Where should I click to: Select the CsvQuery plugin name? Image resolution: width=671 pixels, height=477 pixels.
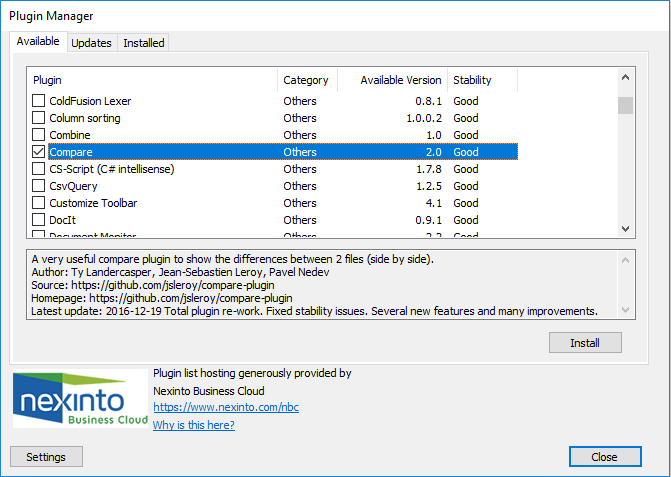[x=73, y=186]
